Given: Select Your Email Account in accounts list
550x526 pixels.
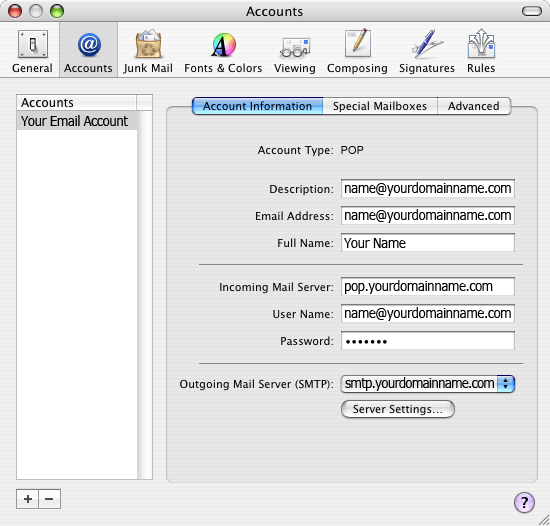Looking at the screenshot, I should pyautogui.click(x=77, y=121).
